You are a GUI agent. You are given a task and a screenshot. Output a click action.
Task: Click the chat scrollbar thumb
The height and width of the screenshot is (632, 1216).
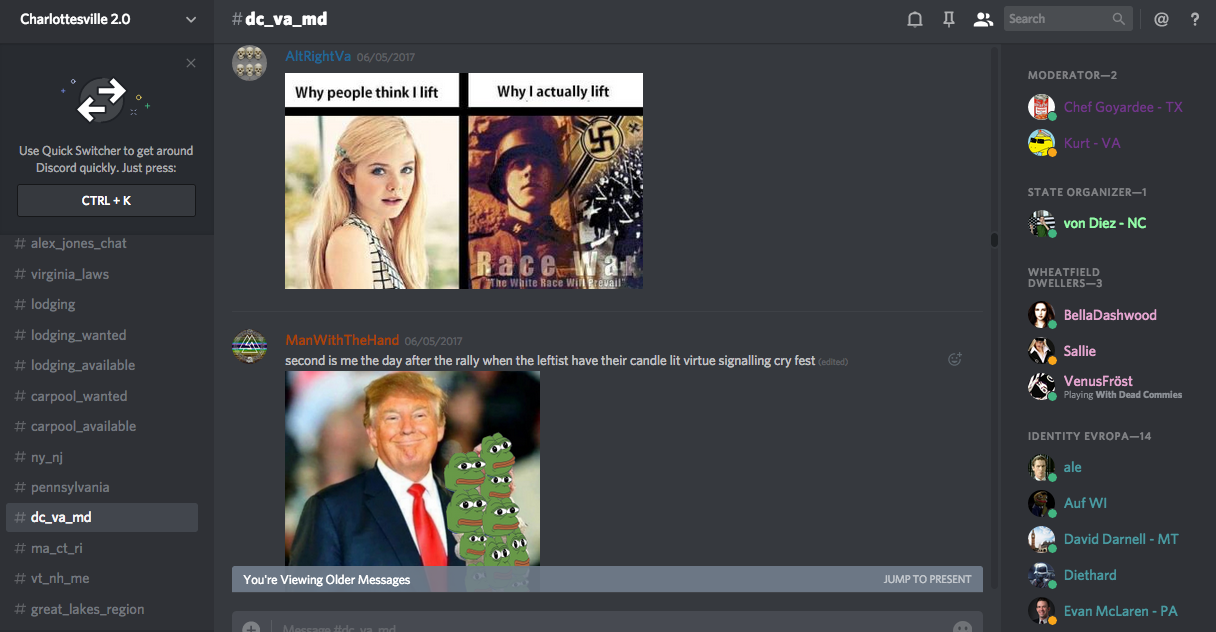click(x=994, y=240)
